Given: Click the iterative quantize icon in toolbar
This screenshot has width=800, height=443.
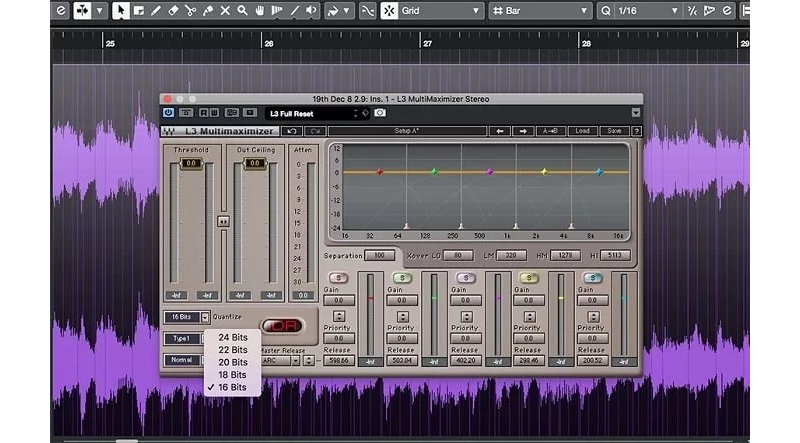Looking at the screenshot, I should coord(692,10).
